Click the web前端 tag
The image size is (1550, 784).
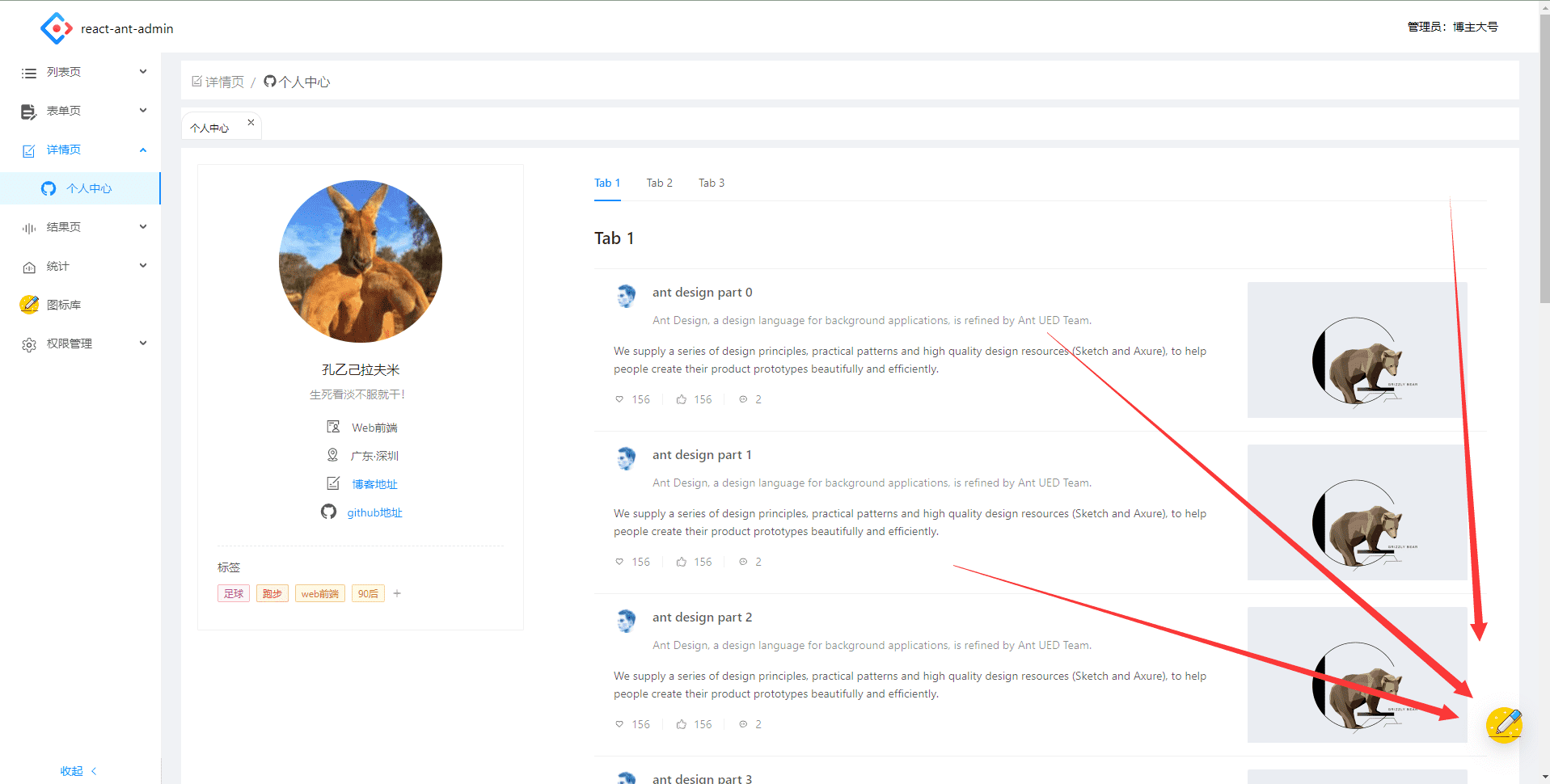click(x=320, y=593)
